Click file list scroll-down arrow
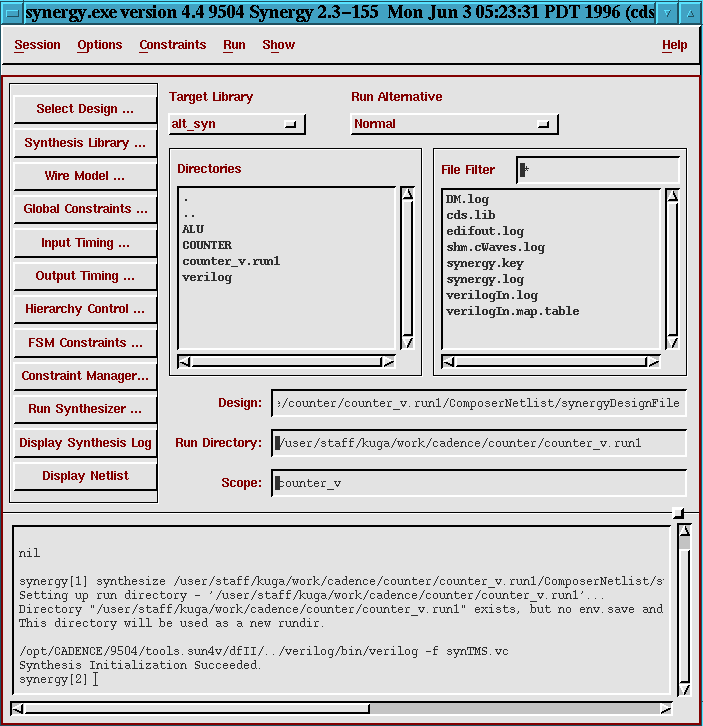 point(672,343)
